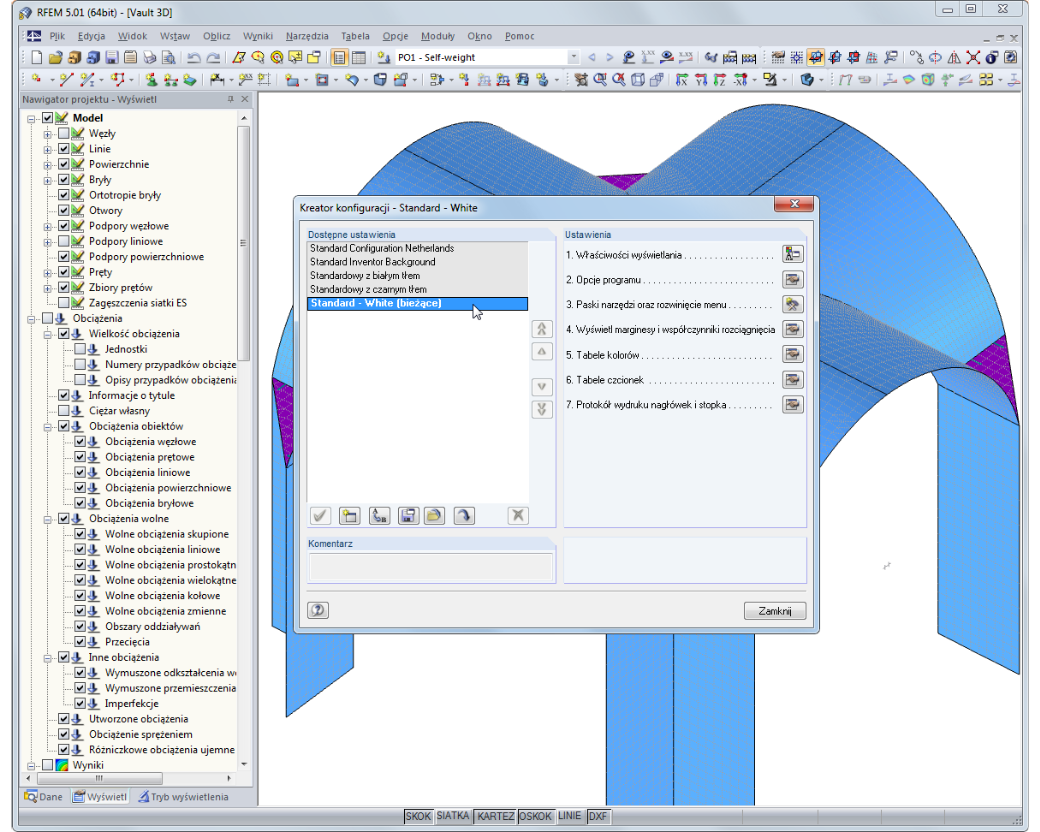Expand the Powierzchnie tree node

pos(48,165)
